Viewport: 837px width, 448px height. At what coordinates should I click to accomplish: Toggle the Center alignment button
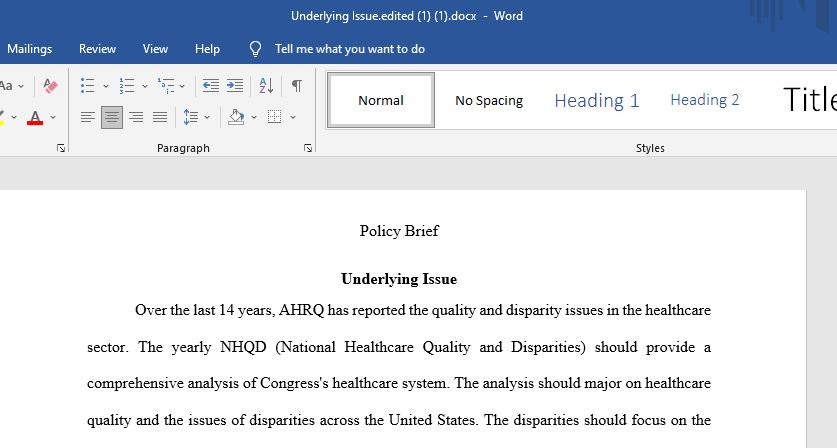112,117
